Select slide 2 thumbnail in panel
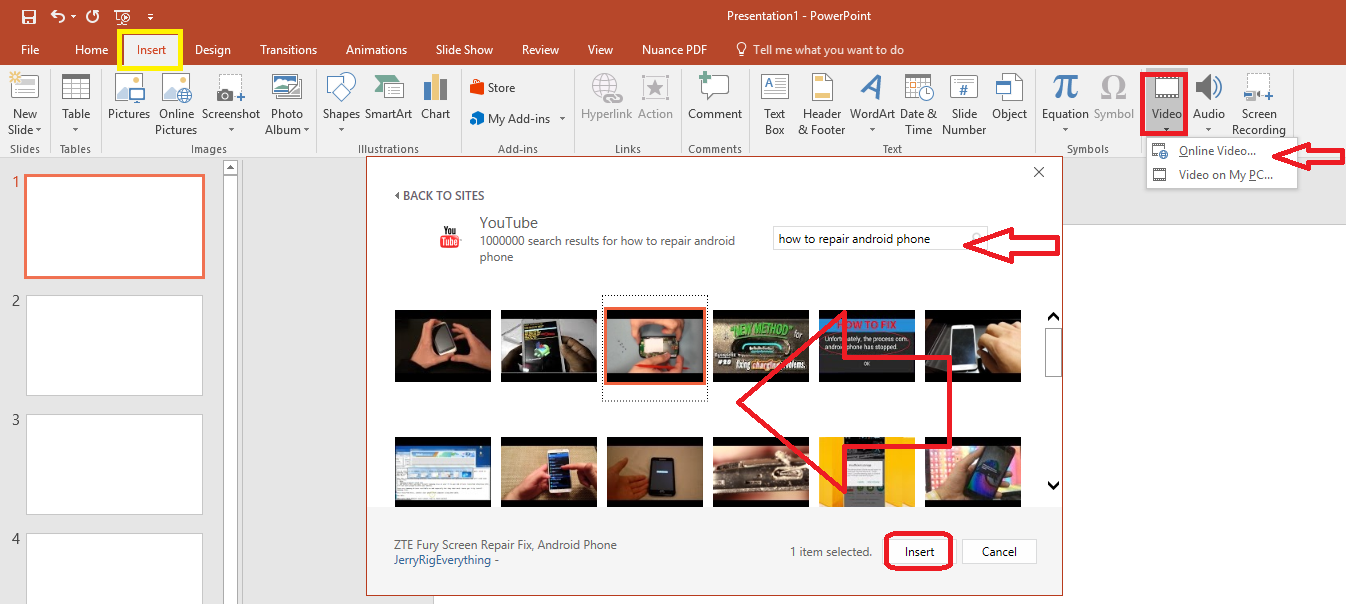The width and height of the screenshot is (1346, 604). point(114,345)
